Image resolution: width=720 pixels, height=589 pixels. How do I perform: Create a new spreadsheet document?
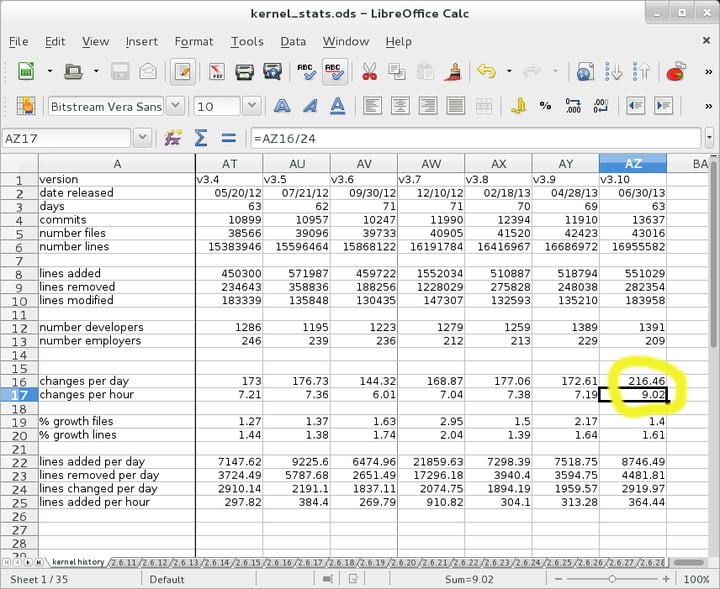click(x=26, y=71)
